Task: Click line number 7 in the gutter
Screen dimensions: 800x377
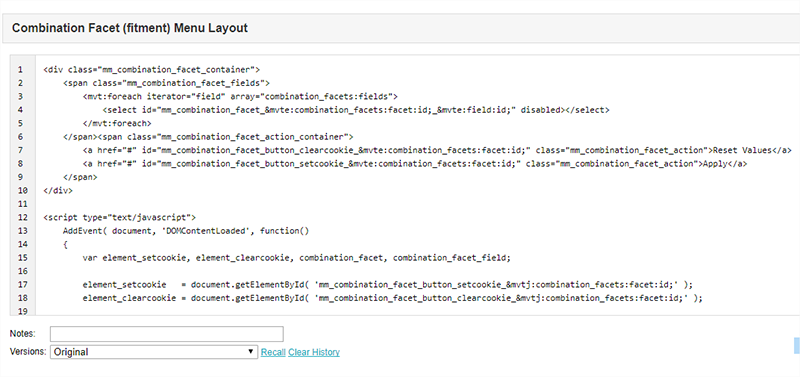Action: (x=20, y=150)
